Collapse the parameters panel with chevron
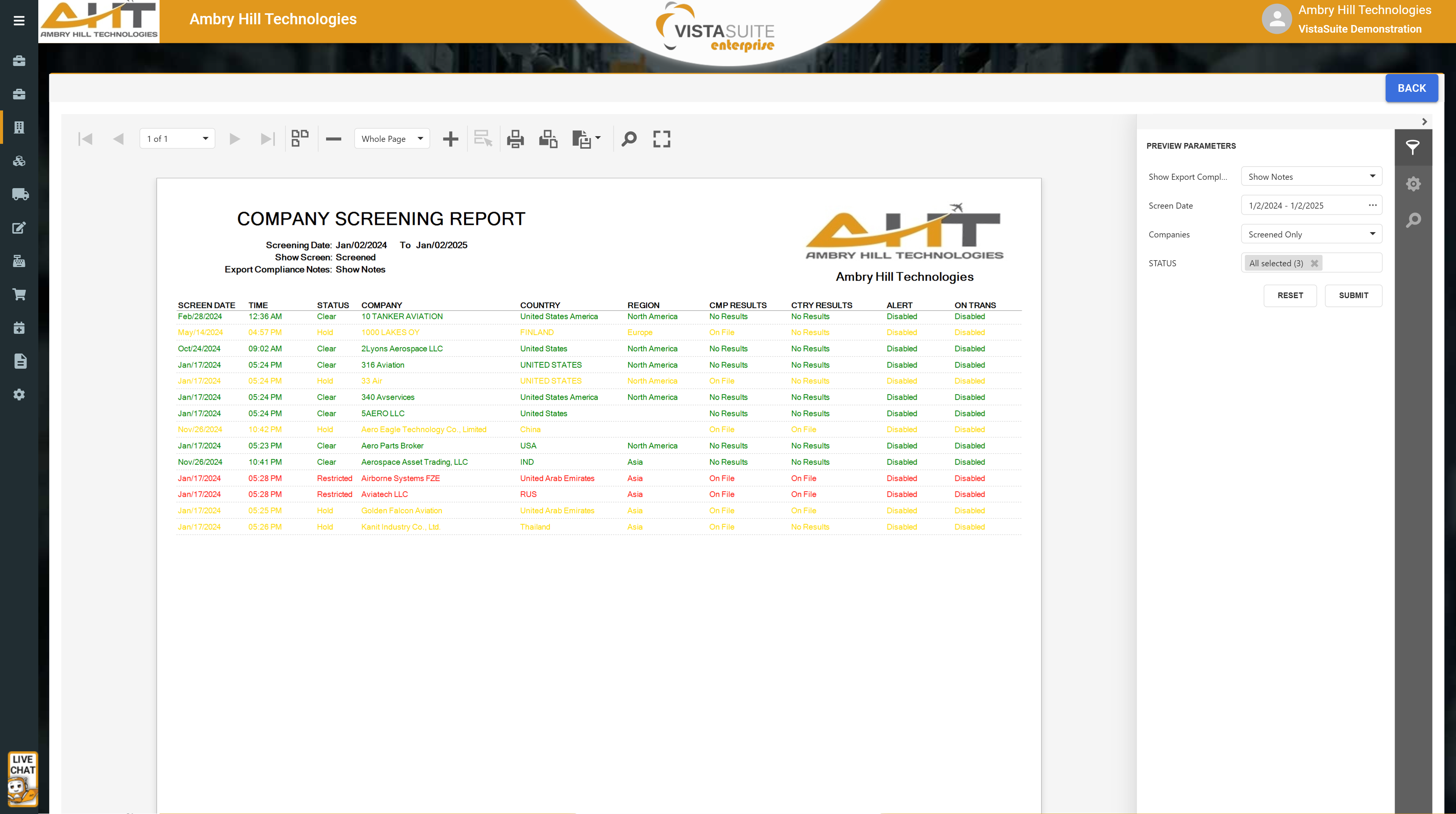 tap(1425, 121)
